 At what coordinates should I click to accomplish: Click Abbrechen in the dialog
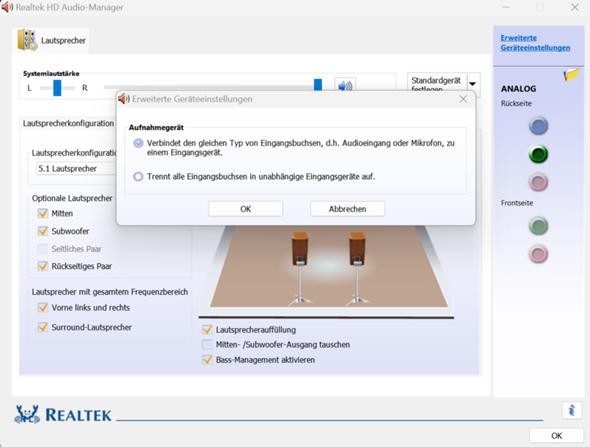coord(347,209)
